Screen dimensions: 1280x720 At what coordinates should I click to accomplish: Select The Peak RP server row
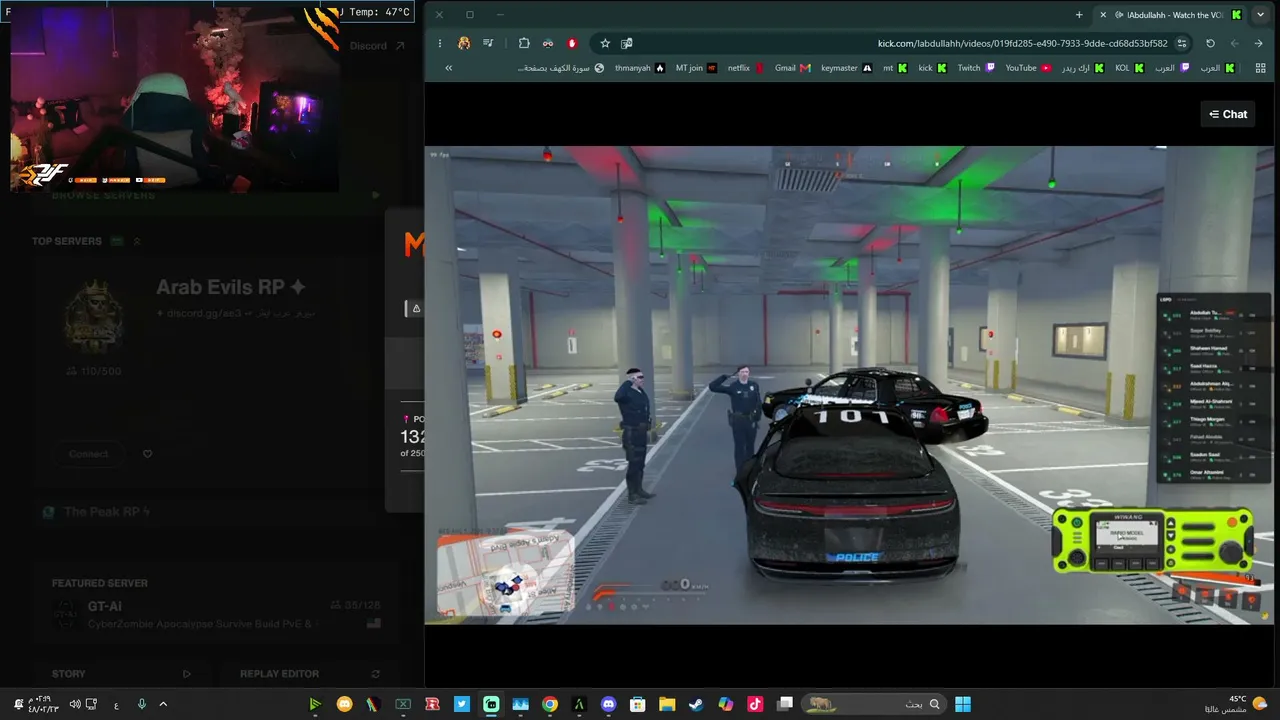pyautogui.click(x=215, y=512)
